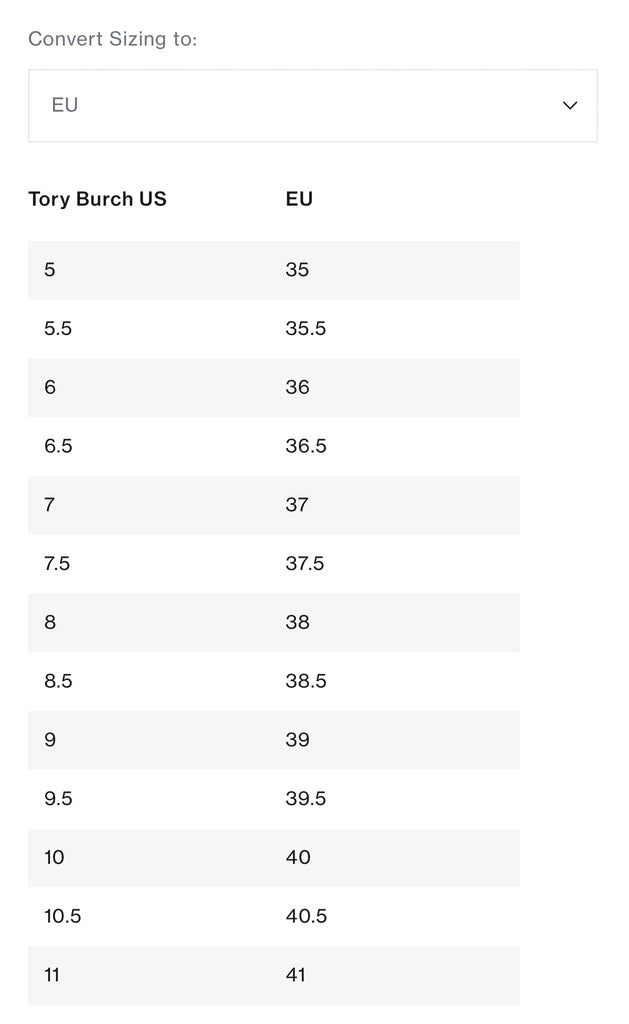Open the Convert Sizing dropdown chevron

pos(570,105)
